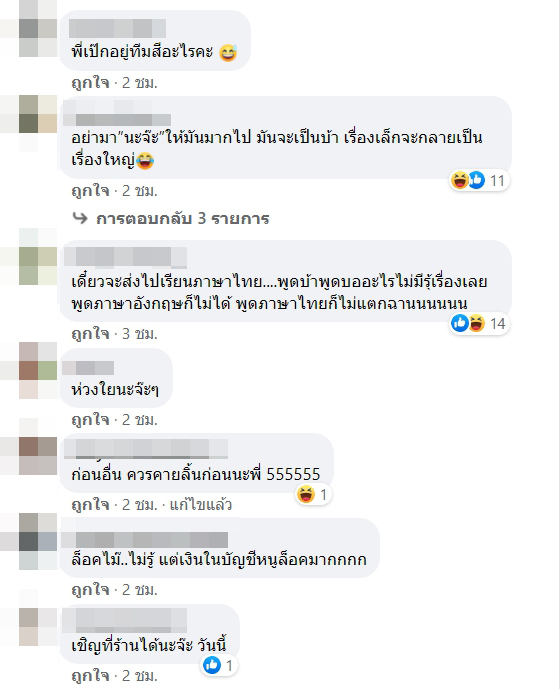Like the ห่วงใยนะจ๊ะๆ comment
The width and height of the screenshot is (560, 689).
click(91, 420)
